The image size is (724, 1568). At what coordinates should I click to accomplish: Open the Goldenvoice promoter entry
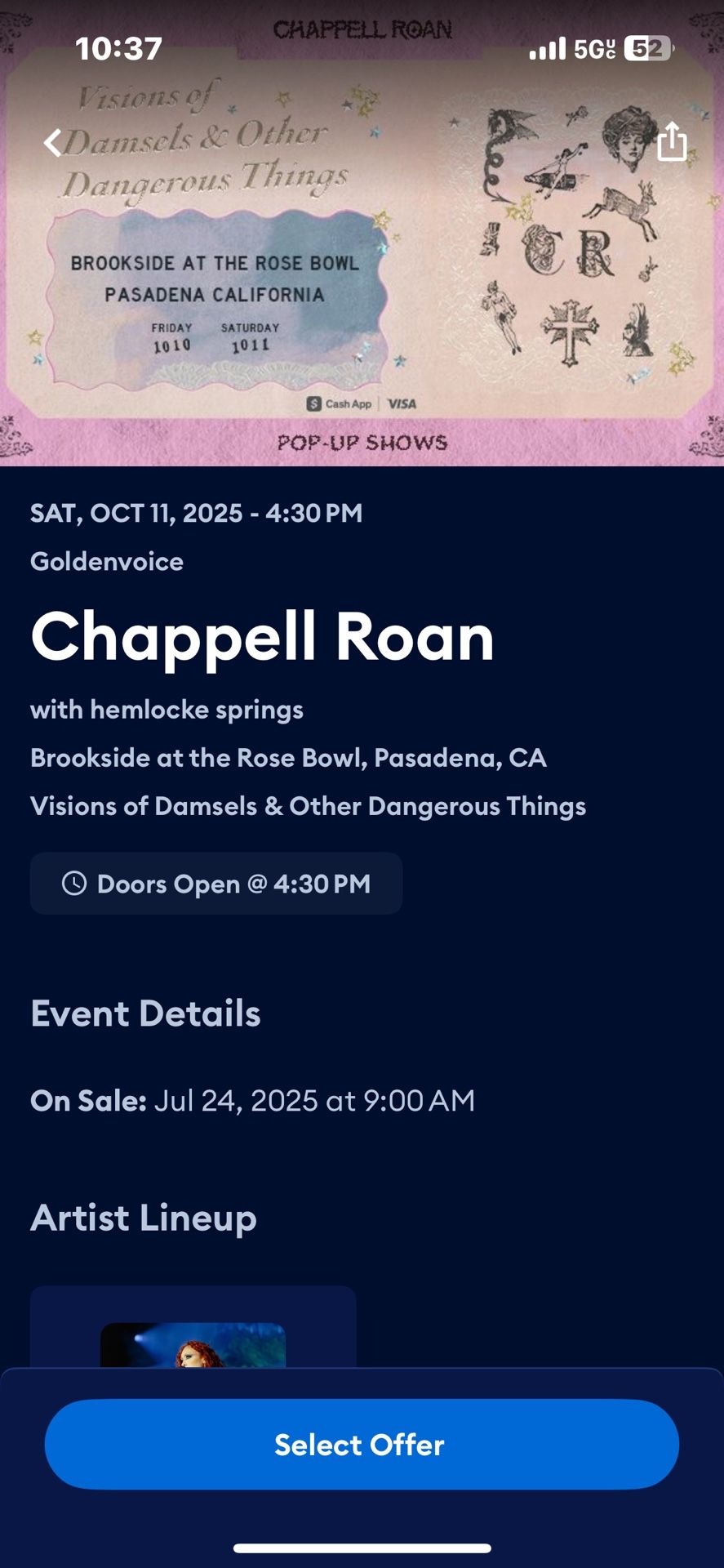tap(106, 561)
